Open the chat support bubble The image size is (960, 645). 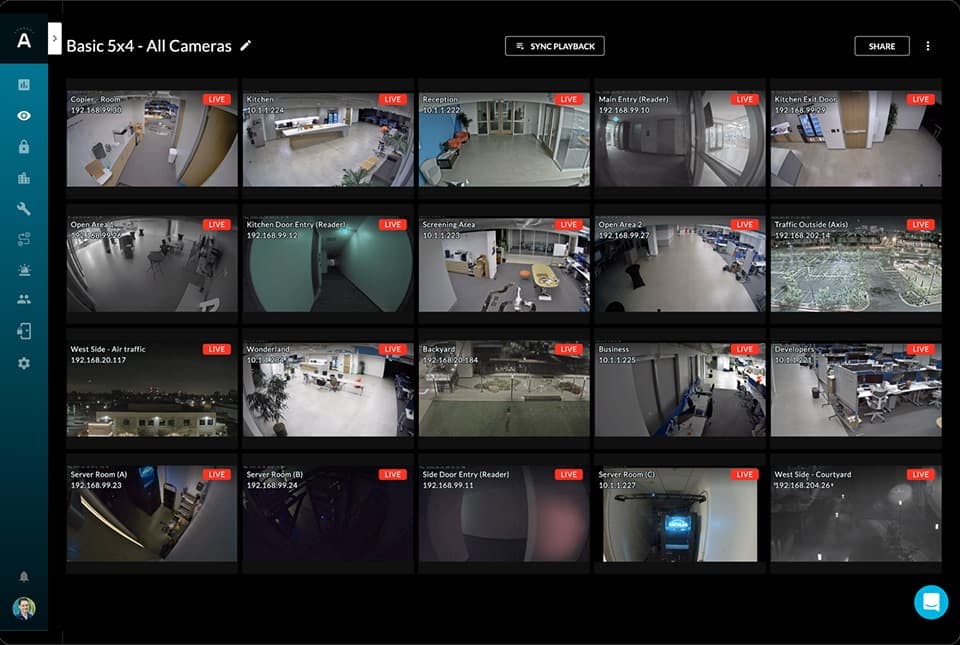[x=930, y=602]
